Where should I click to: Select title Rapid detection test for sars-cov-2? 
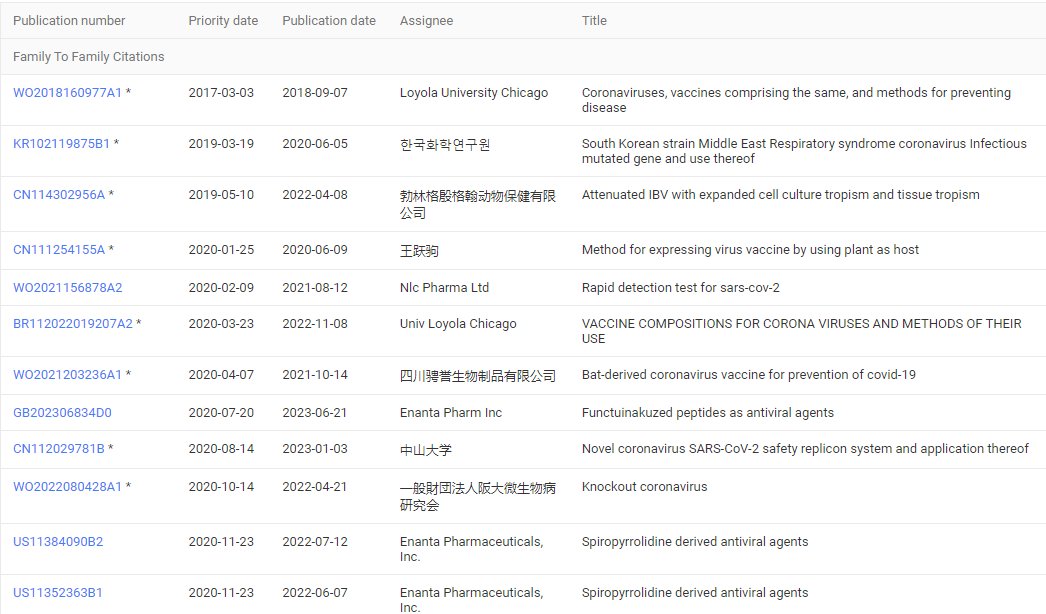pyautogui.click(x=680, y=288)
